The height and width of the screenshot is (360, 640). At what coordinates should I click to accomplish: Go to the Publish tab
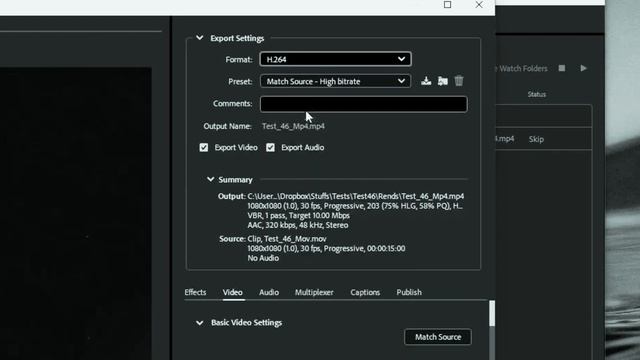(x=409, y=292)
